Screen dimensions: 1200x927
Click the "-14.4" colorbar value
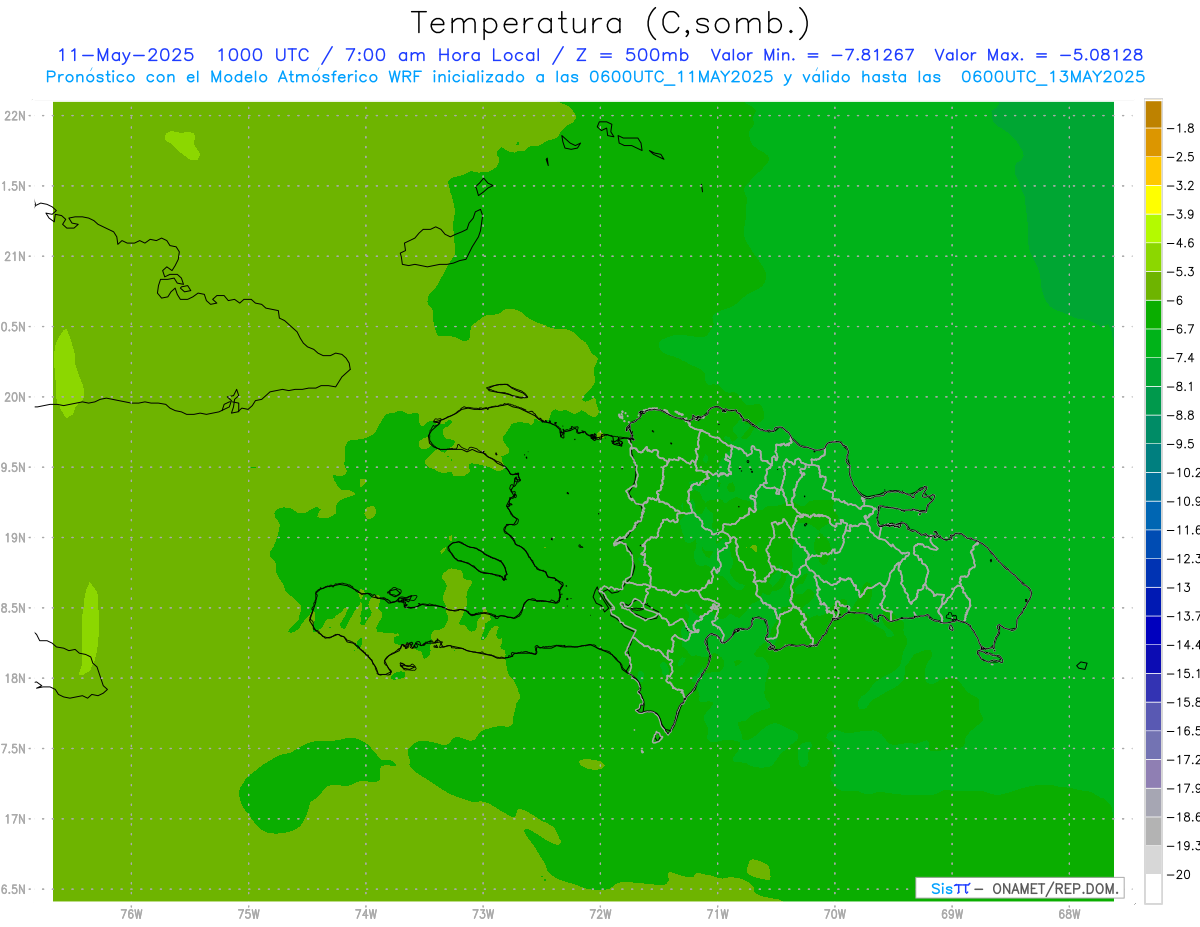point(1183,644)
